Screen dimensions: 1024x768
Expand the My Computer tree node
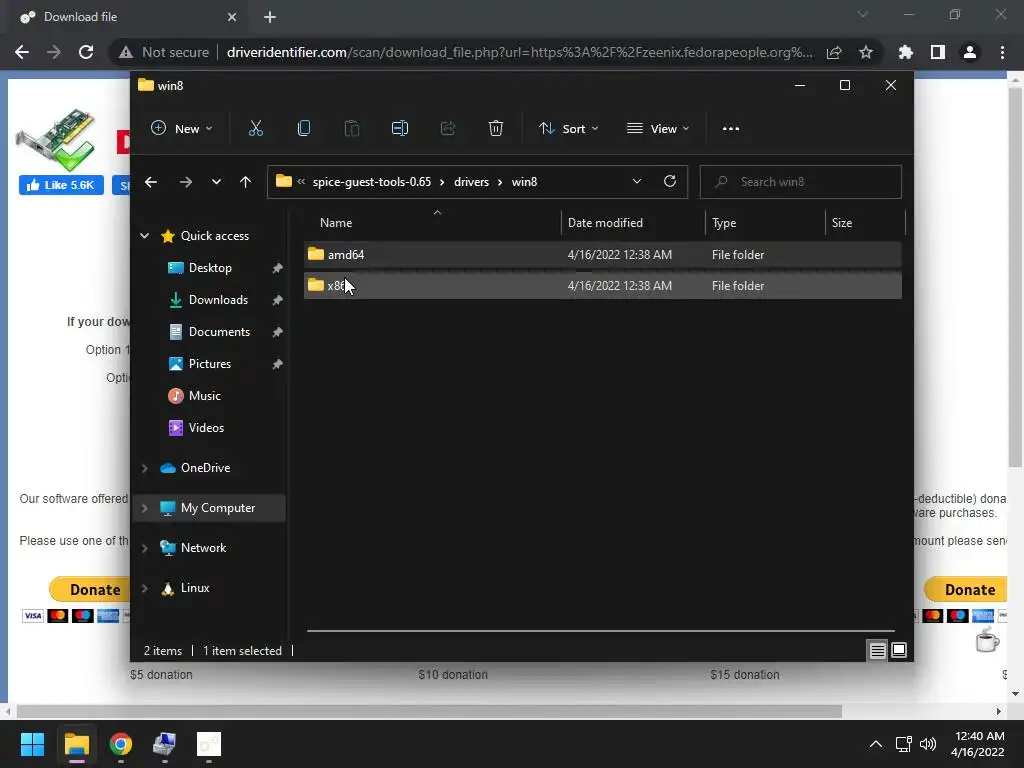tap(144, 508)
